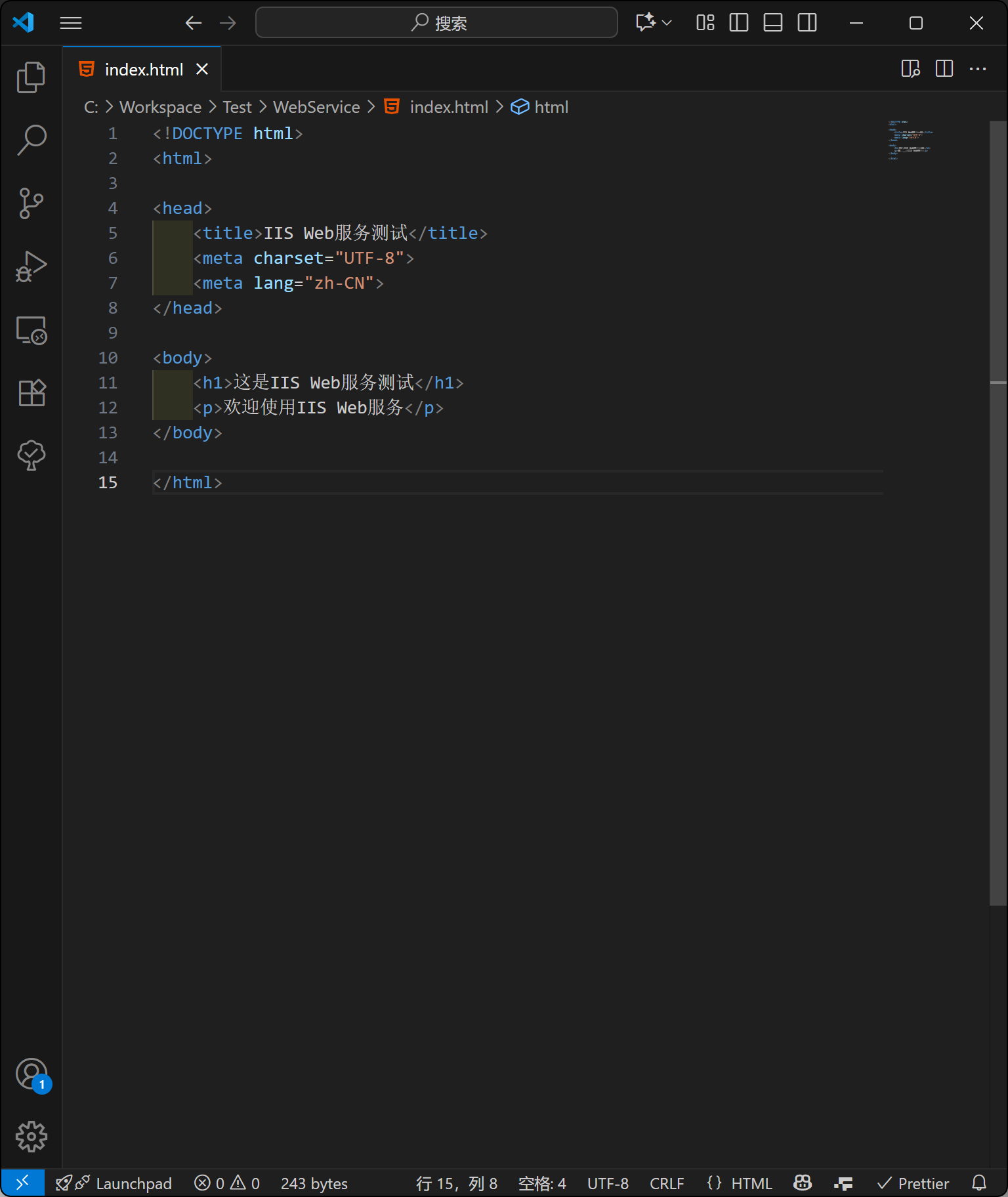
Task: Click the VS Code logo icon
Action: click(24, 23)
